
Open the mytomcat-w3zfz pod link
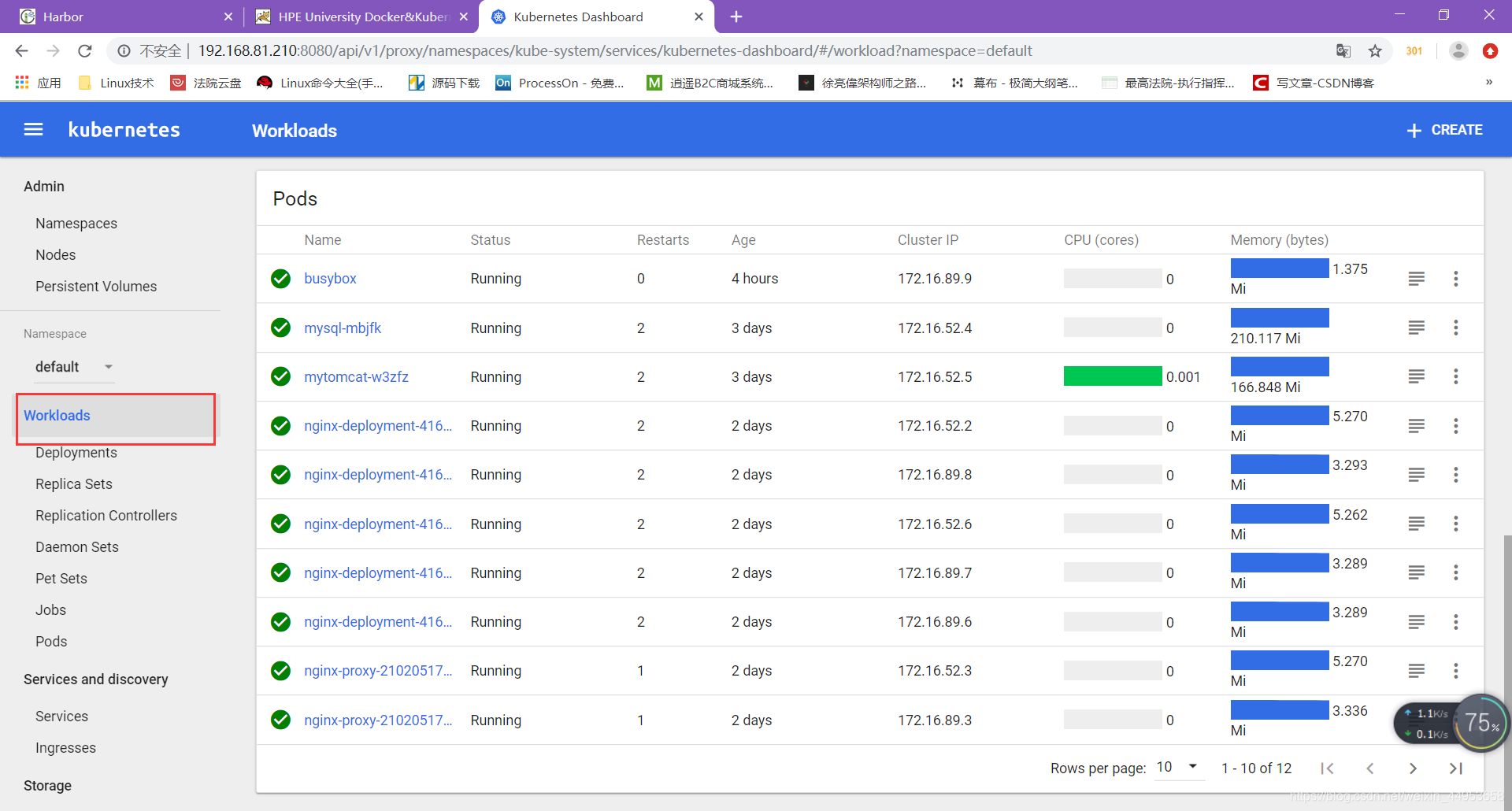click(356, 377)
